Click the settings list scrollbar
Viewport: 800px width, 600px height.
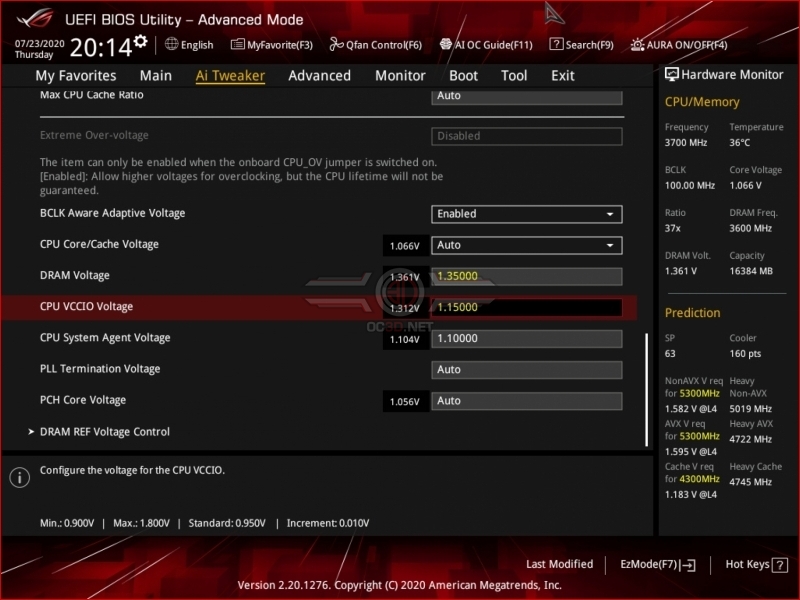pos(646,390)
